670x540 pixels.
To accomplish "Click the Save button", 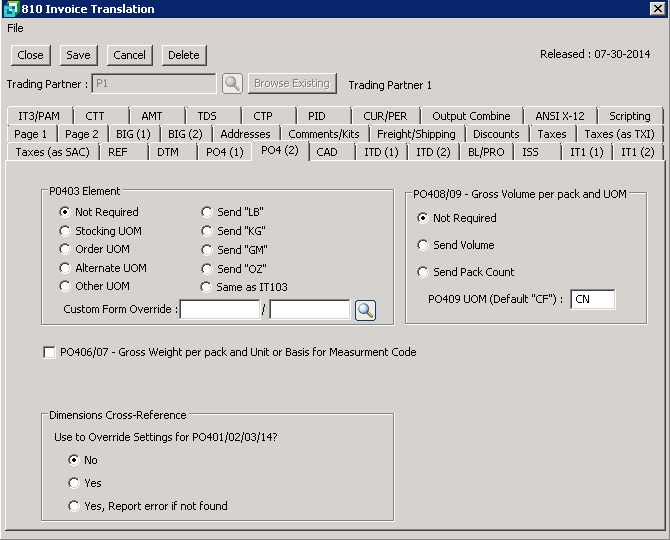I will [78, 55].
